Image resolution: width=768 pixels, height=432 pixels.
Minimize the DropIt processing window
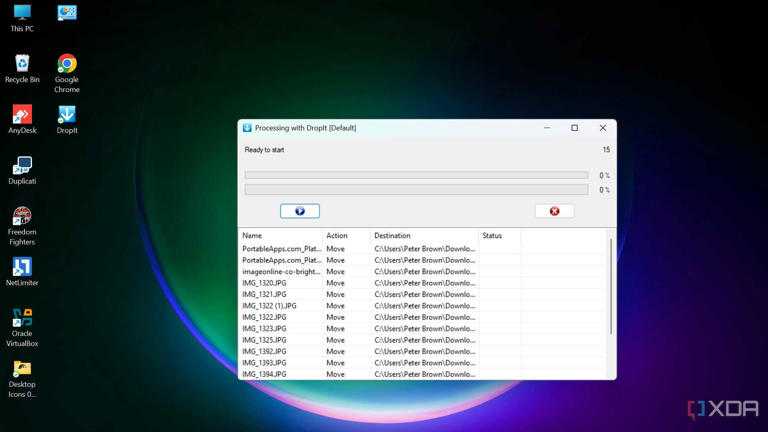[x=547, y=128]
